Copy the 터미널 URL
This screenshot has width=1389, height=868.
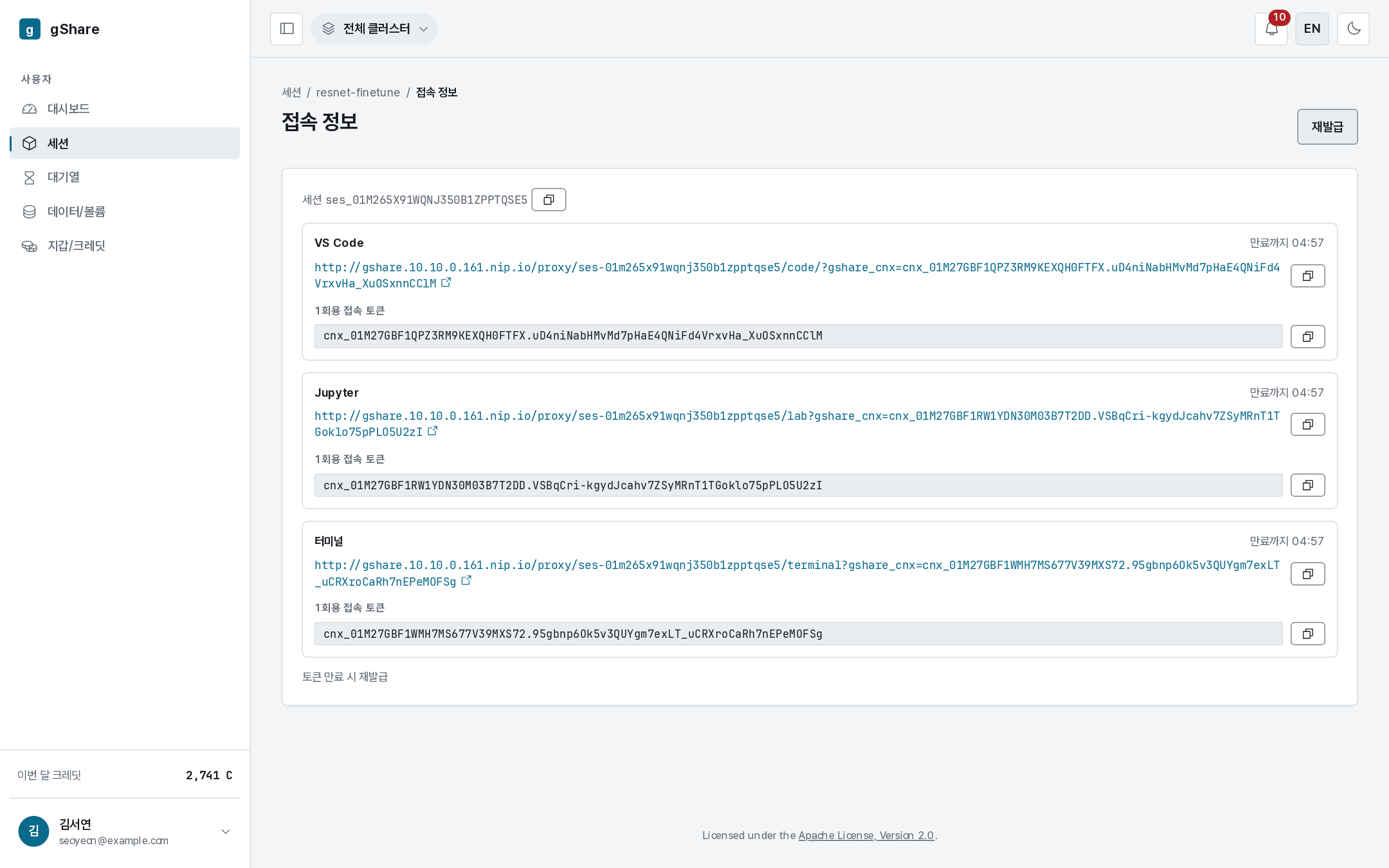tap(1307, 574)
